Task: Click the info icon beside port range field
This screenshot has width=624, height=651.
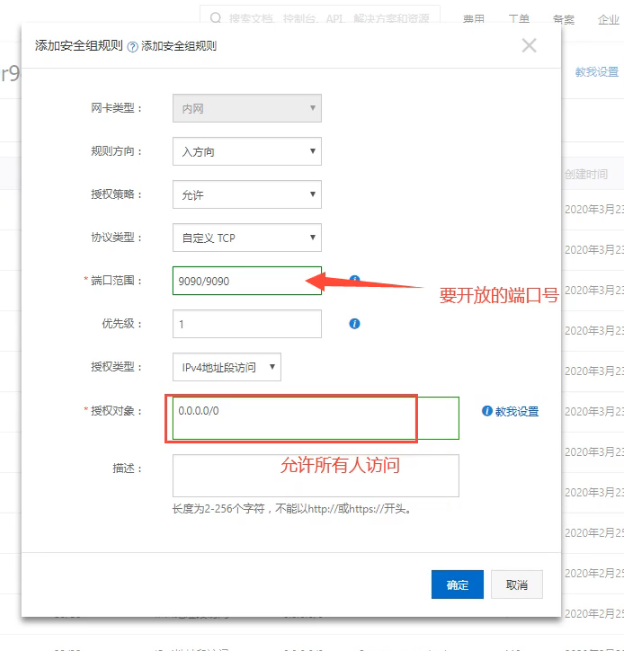Action: [355, 279]
